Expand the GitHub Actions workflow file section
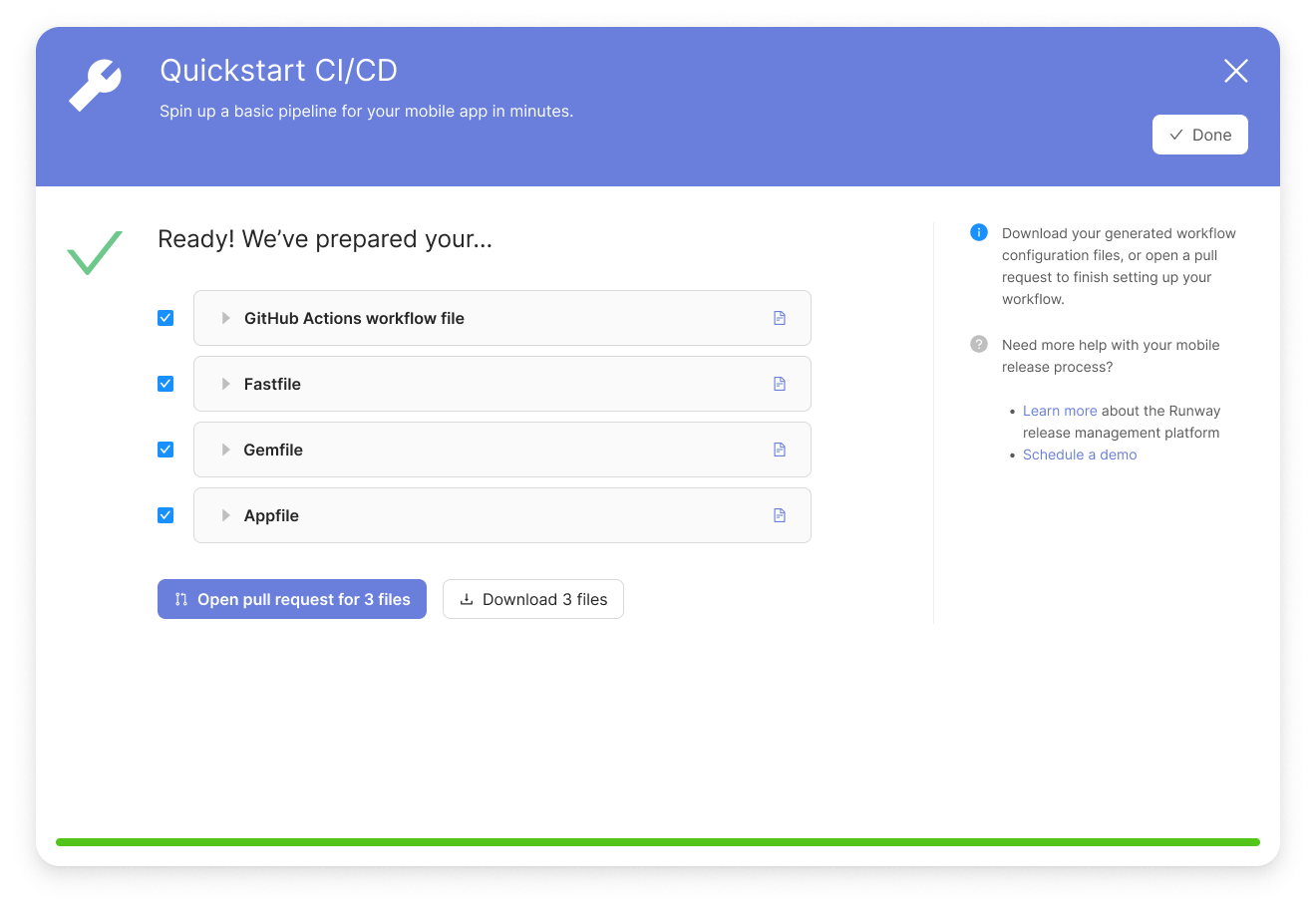The image size is (1316, 911). [x=226, y=318]
